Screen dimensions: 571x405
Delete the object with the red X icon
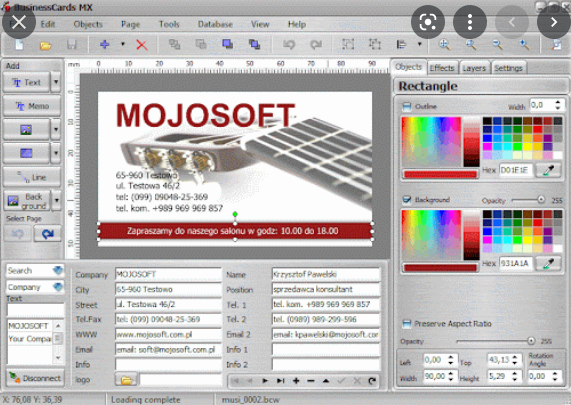[142, 45]
